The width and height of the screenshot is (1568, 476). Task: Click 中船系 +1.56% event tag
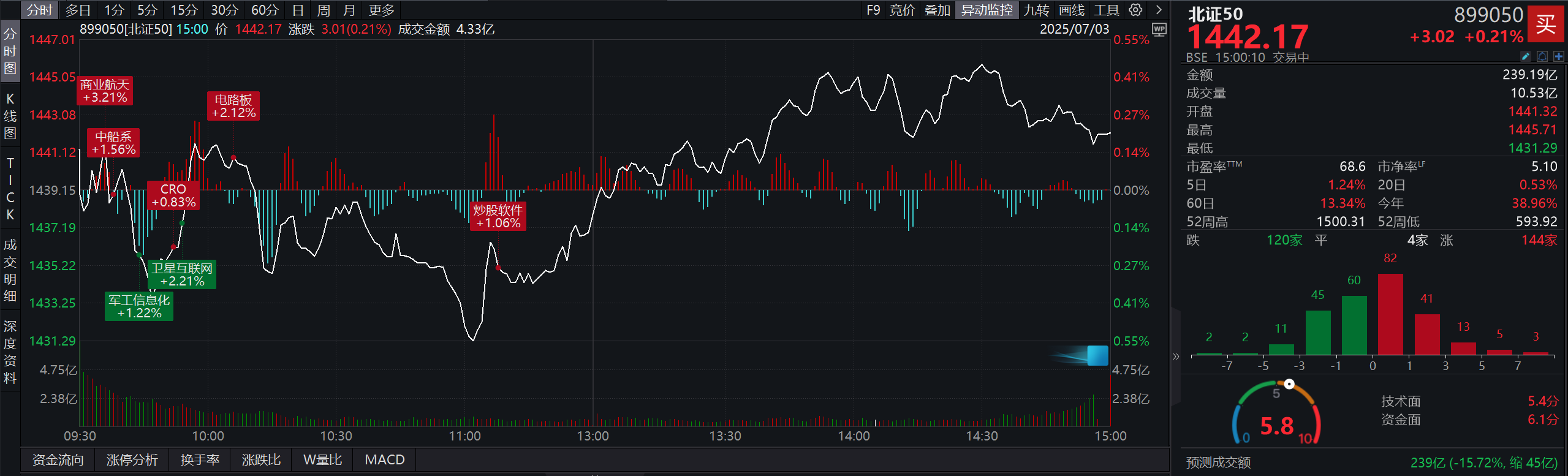(x=113, y=143)
